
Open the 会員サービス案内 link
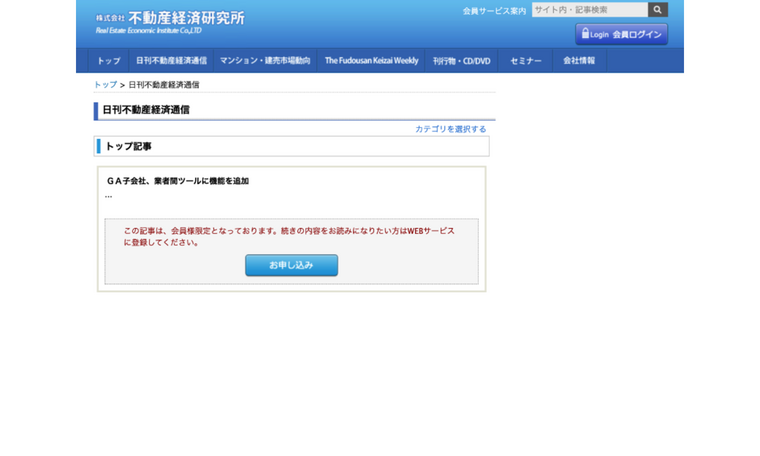pos(494,11)
